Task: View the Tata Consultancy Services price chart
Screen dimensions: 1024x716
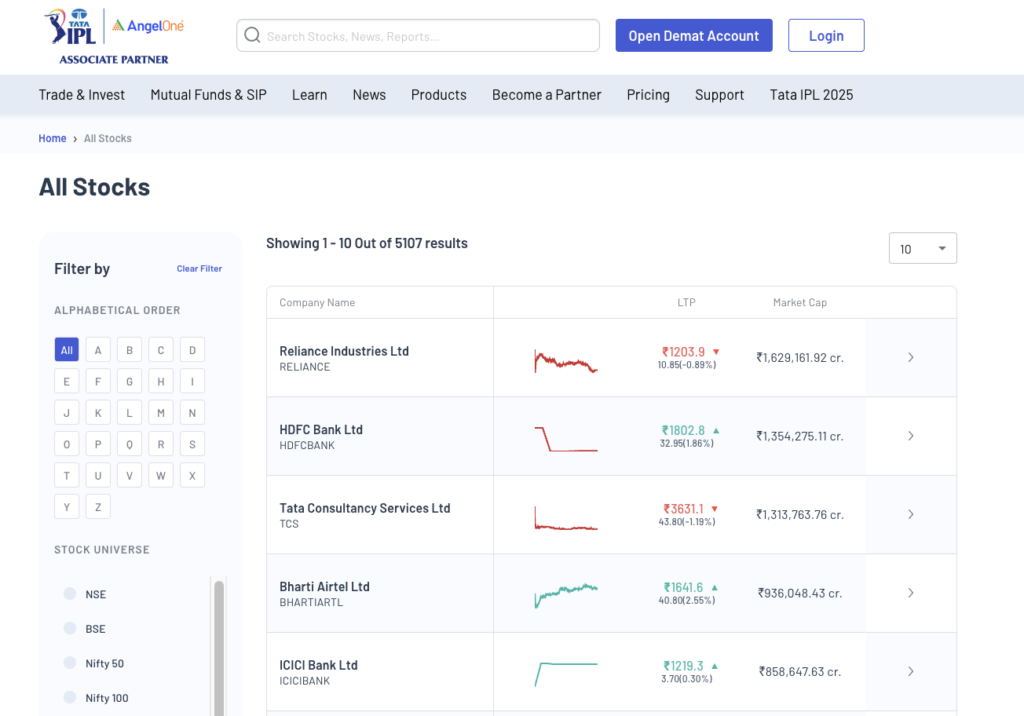Action: (x=566, y=517)
